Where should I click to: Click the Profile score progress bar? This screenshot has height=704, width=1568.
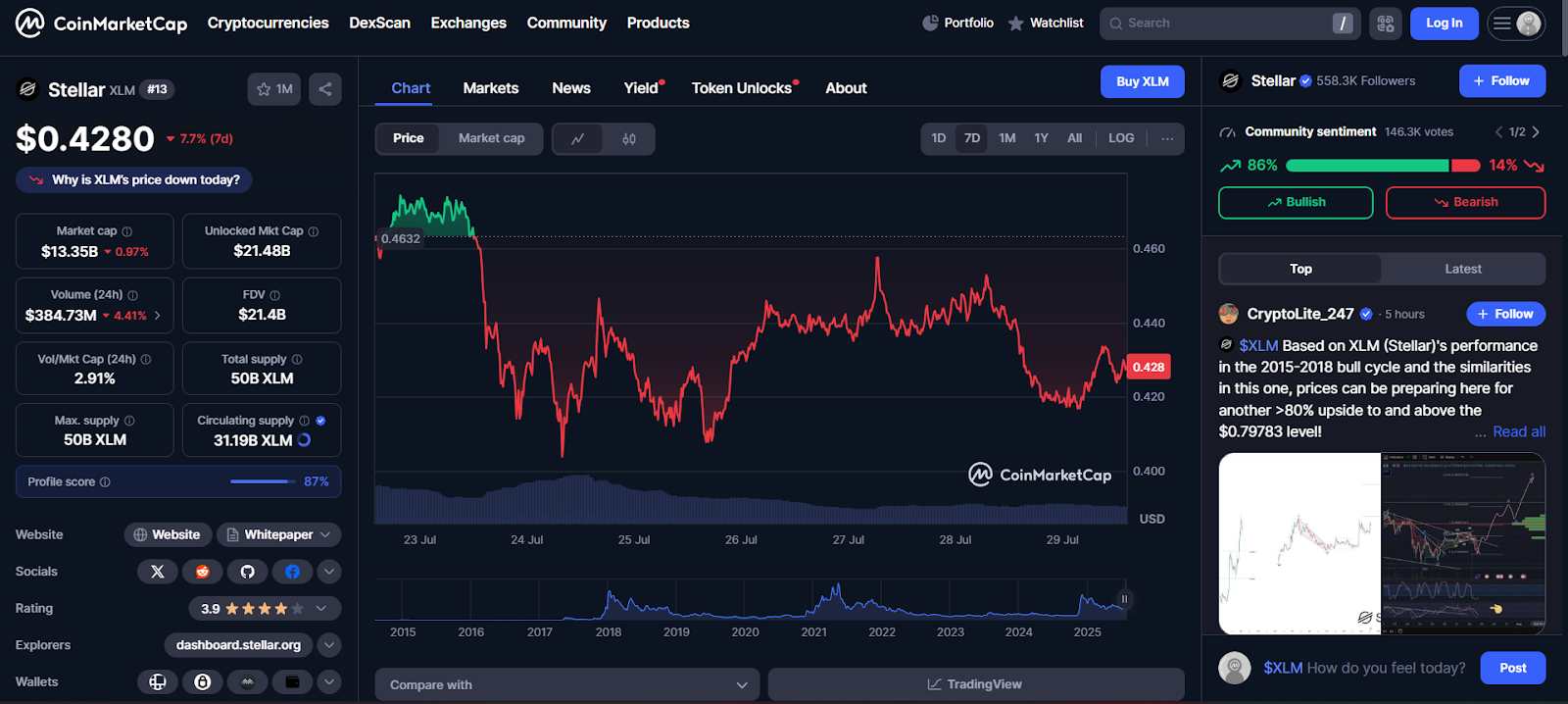[263, 481]
